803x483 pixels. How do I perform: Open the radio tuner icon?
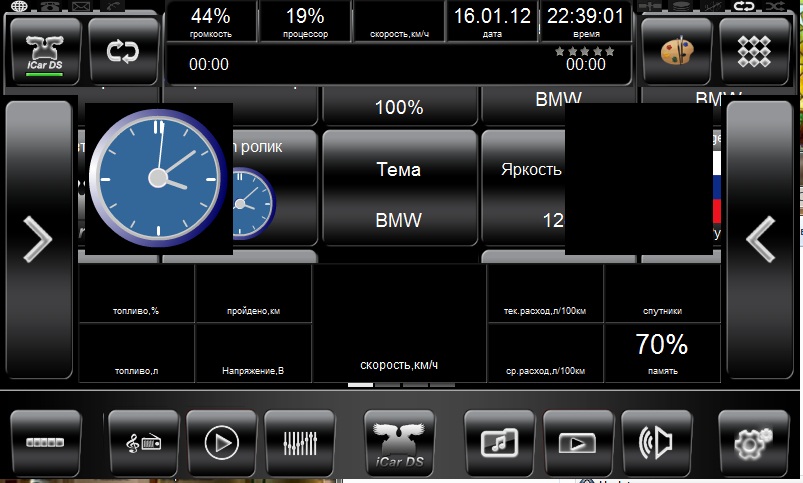[143, 441]
